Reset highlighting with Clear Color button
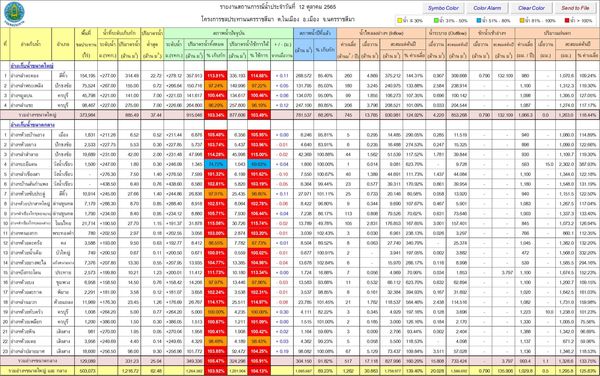The height and width of the screenshot is (376, 600). [x=531, y=8]
